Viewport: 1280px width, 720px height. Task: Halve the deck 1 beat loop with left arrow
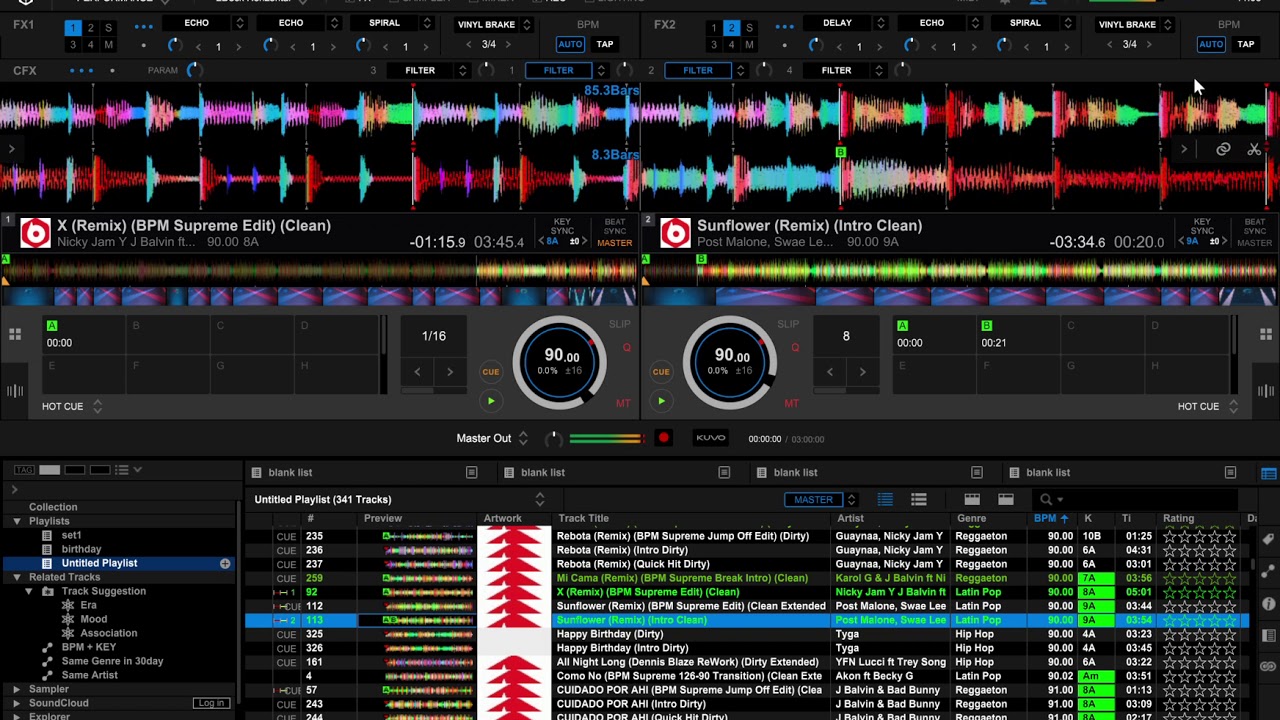418,372
